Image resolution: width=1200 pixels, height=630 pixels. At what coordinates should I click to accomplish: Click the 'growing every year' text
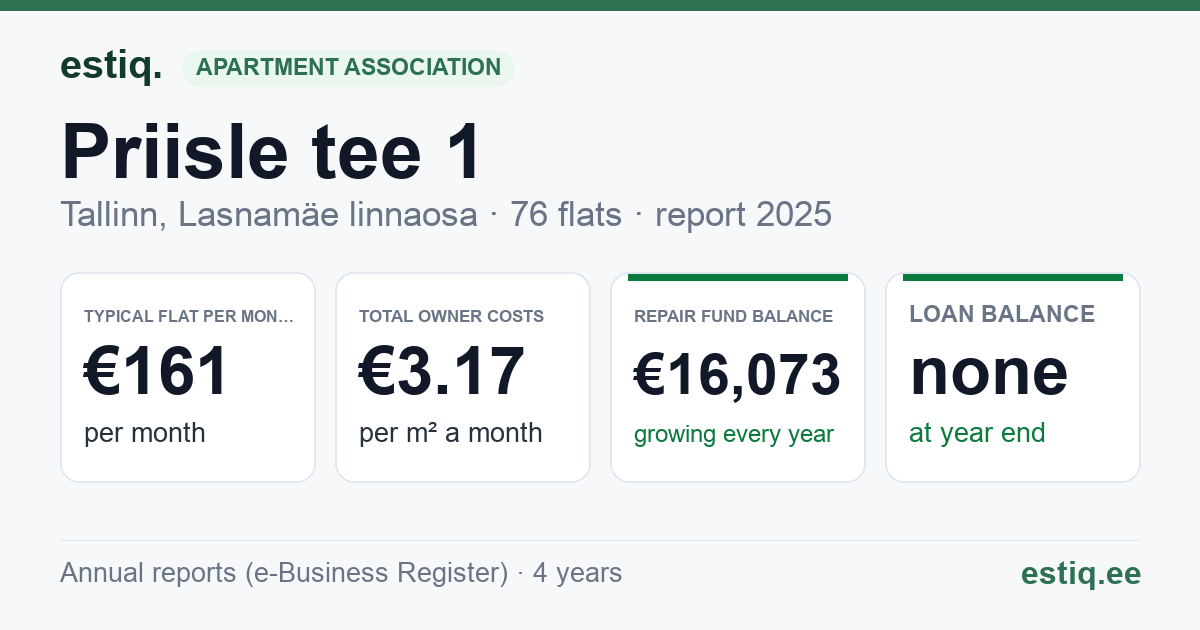734,435
